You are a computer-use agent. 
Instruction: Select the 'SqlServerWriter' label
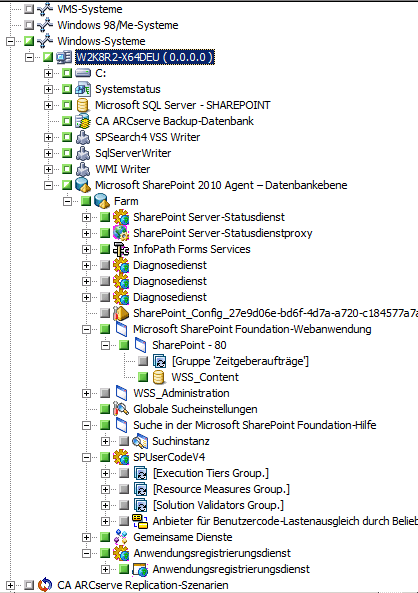point(133,153)
